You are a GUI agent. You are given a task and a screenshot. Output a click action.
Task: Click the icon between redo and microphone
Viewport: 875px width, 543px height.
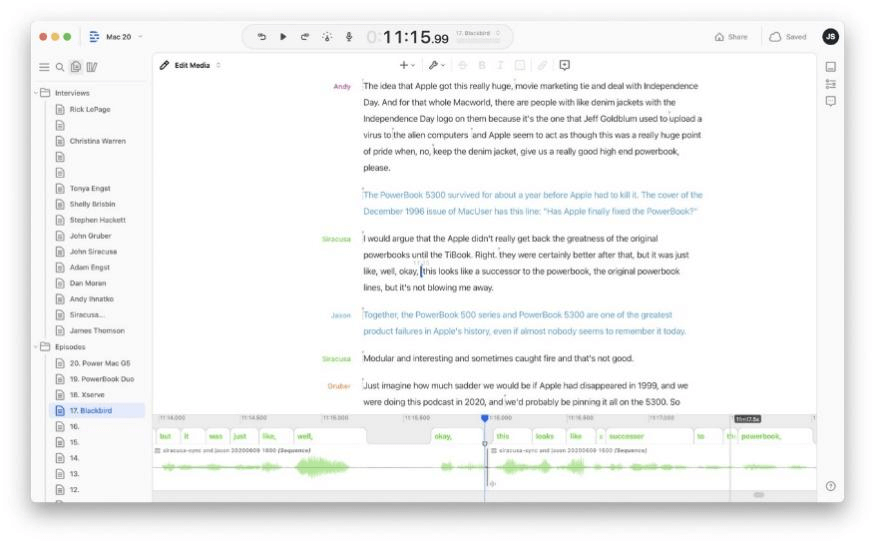[327, 37]
